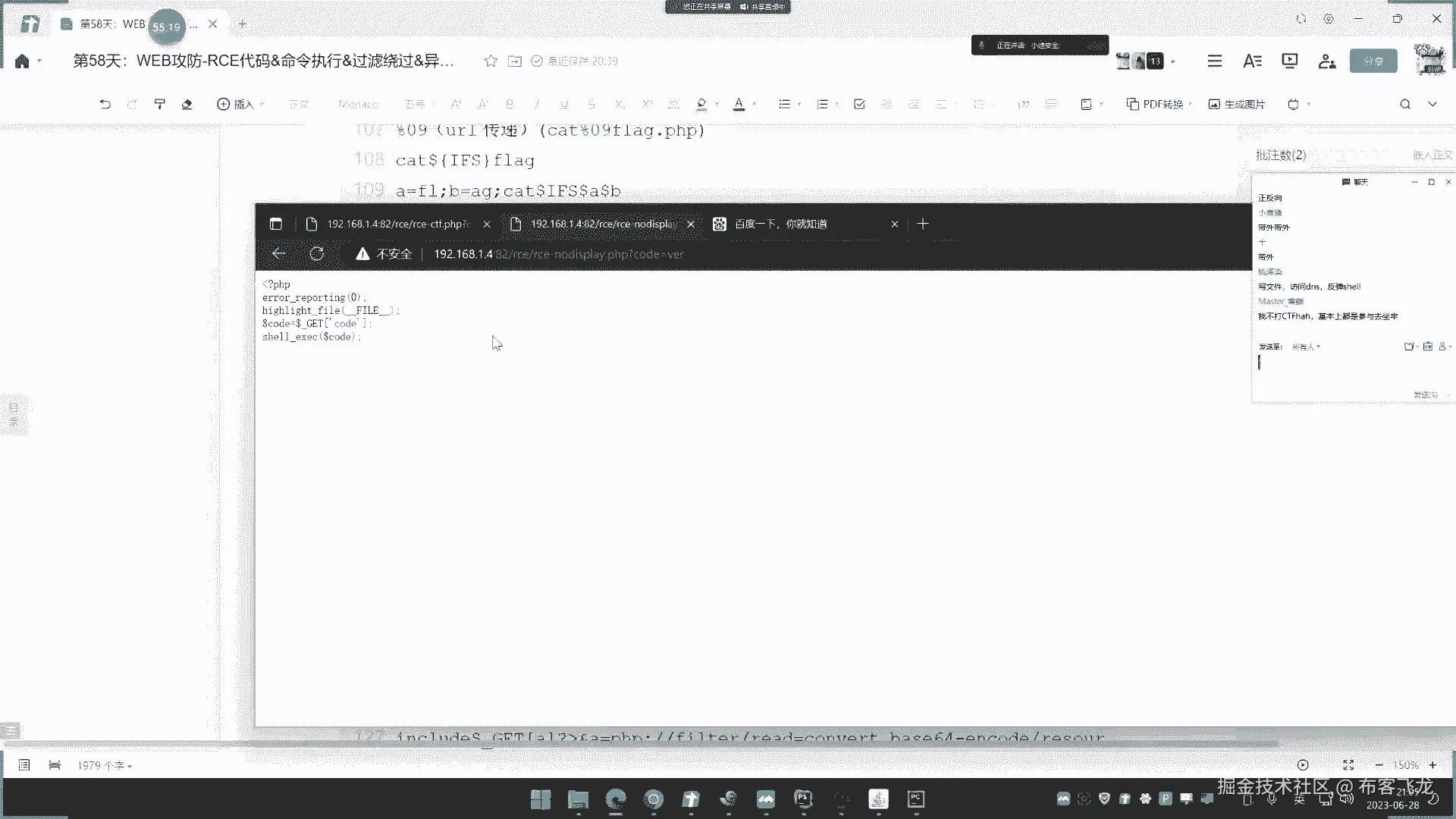
Task: Open the outline list icon in header
Action: pyautogui.click(x=1214, y=61)
